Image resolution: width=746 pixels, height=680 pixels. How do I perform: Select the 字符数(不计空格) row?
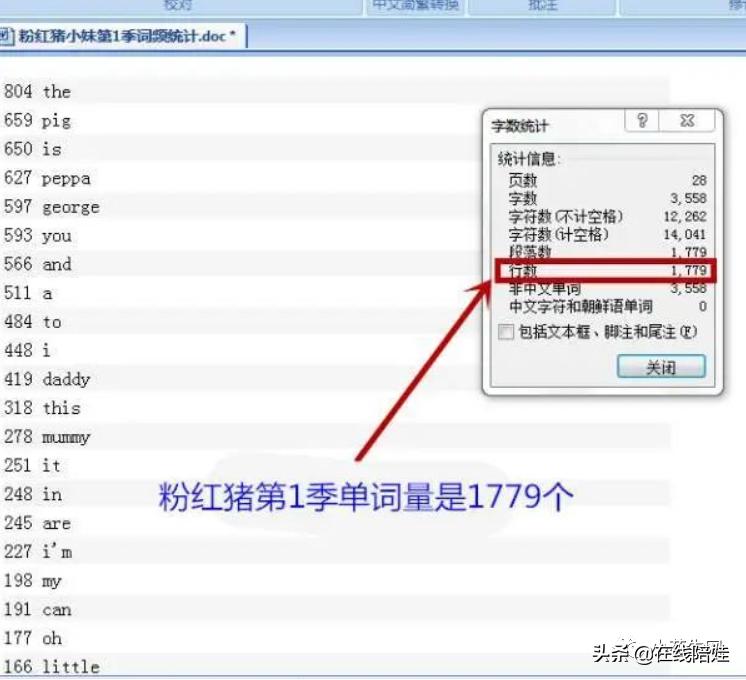coord(607,217)
